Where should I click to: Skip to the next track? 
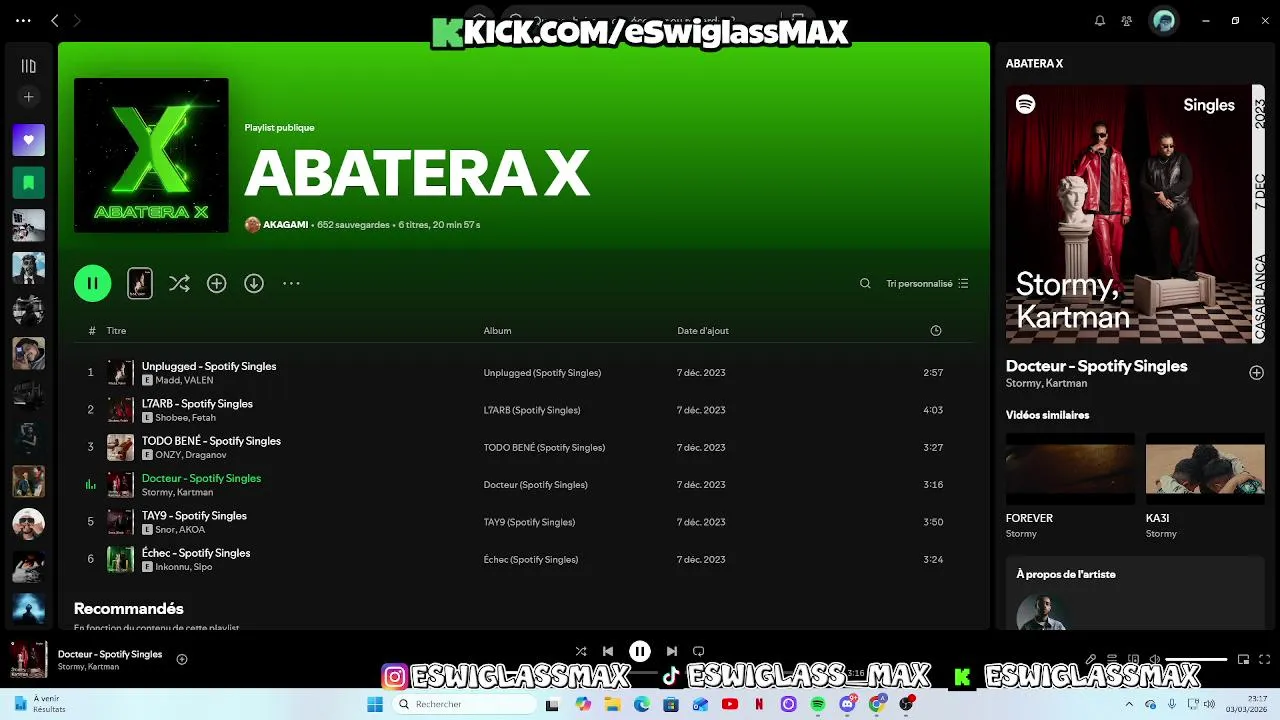tap(672, 651)
